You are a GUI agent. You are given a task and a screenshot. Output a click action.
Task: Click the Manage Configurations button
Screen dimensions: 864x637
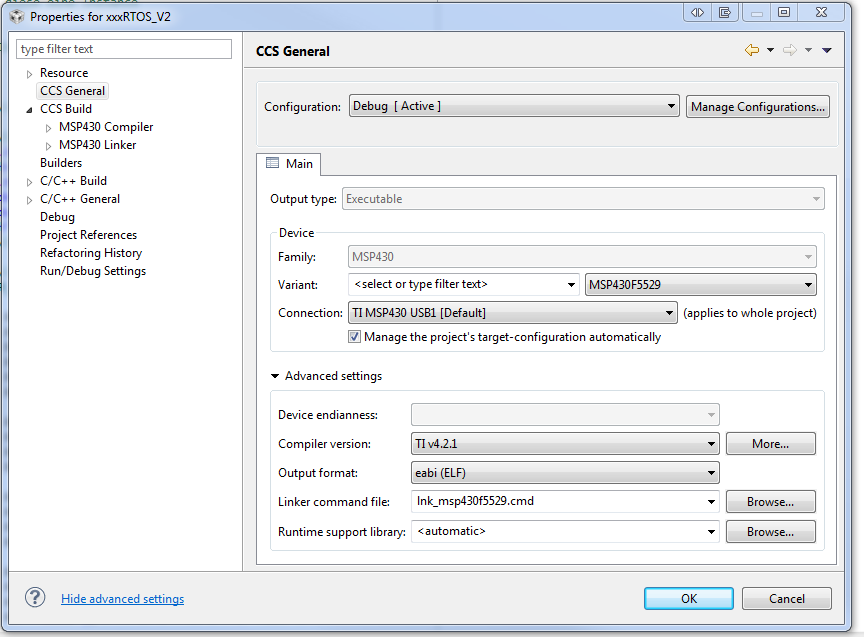pos(758,106)
